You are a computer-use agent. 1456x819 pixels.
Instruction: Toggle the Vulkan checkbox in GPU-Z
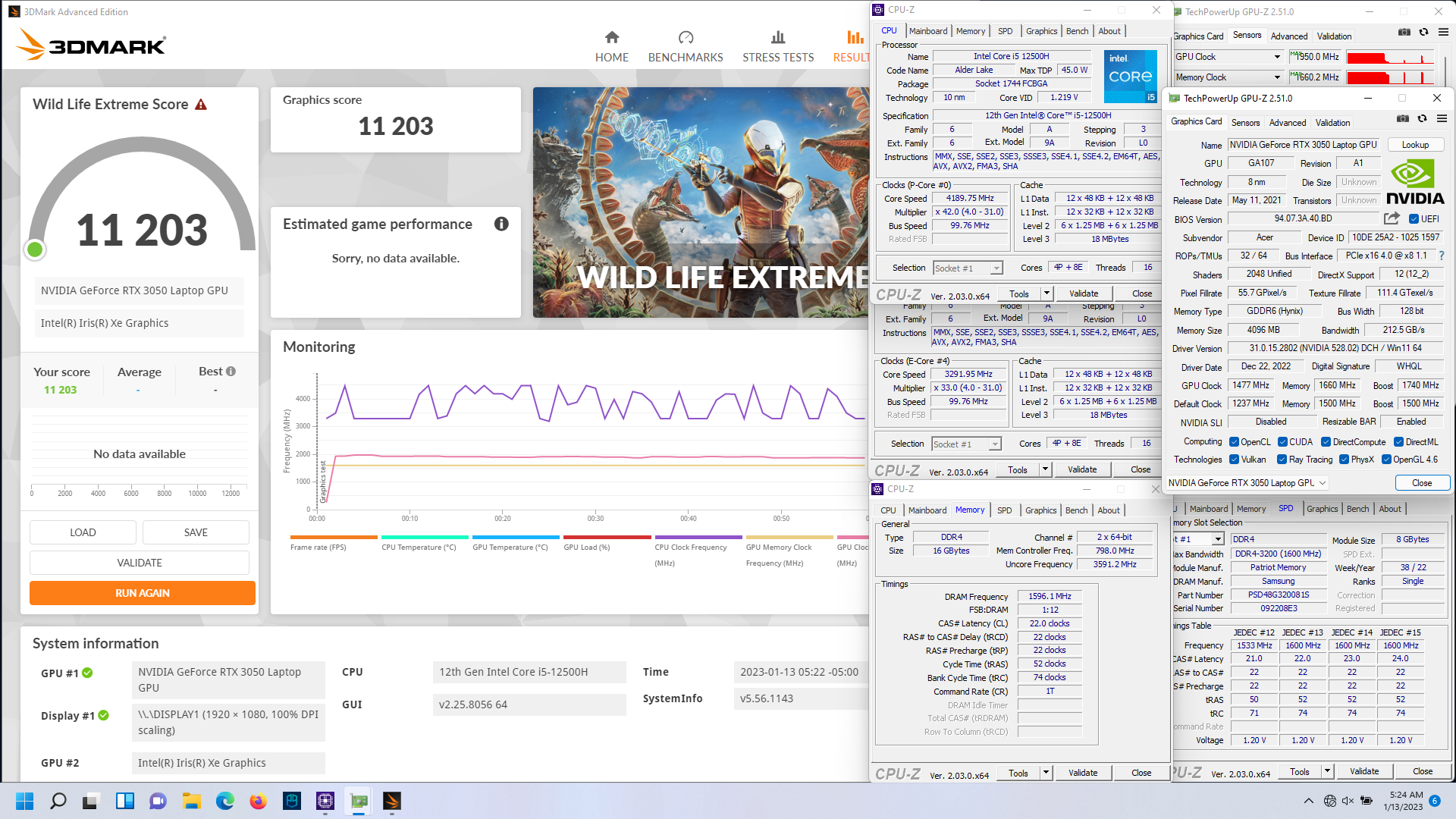(x=1234, y=460)
